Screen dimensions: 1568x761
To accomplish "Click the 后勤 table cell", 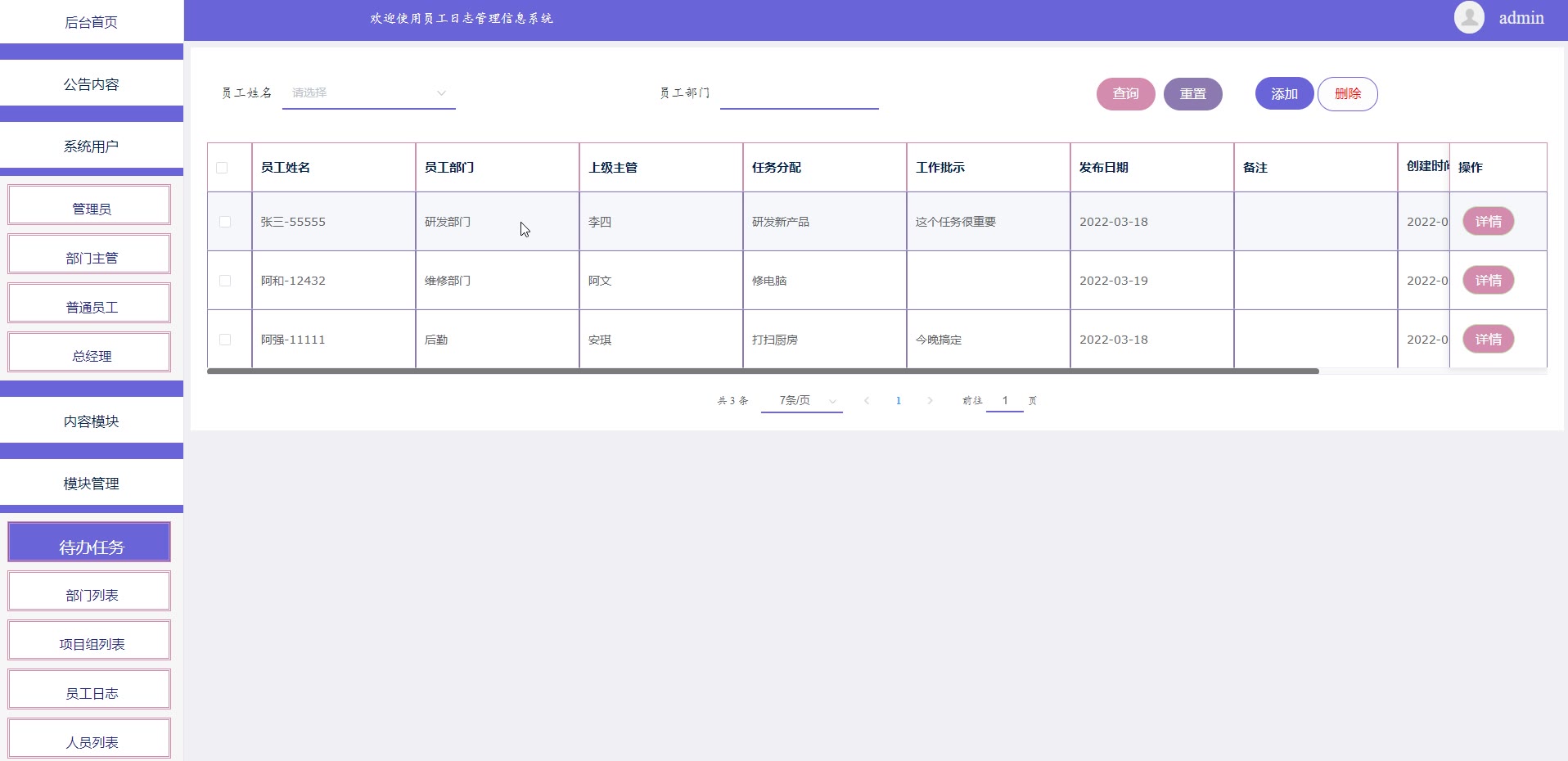I will point(498,340).
